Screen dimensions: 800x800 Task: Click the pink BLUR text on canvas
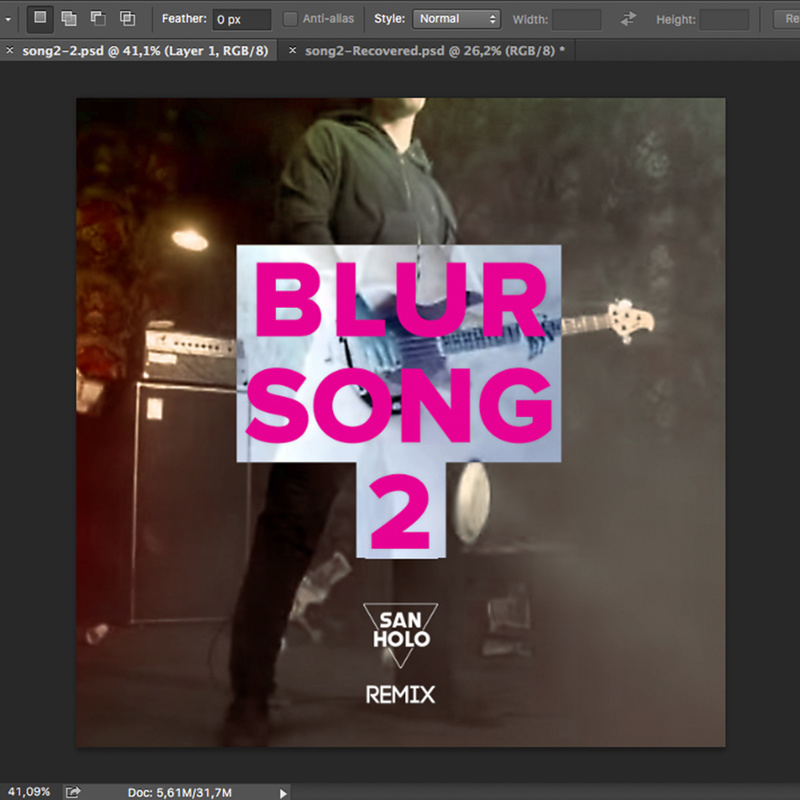click(x=401, y=299)
